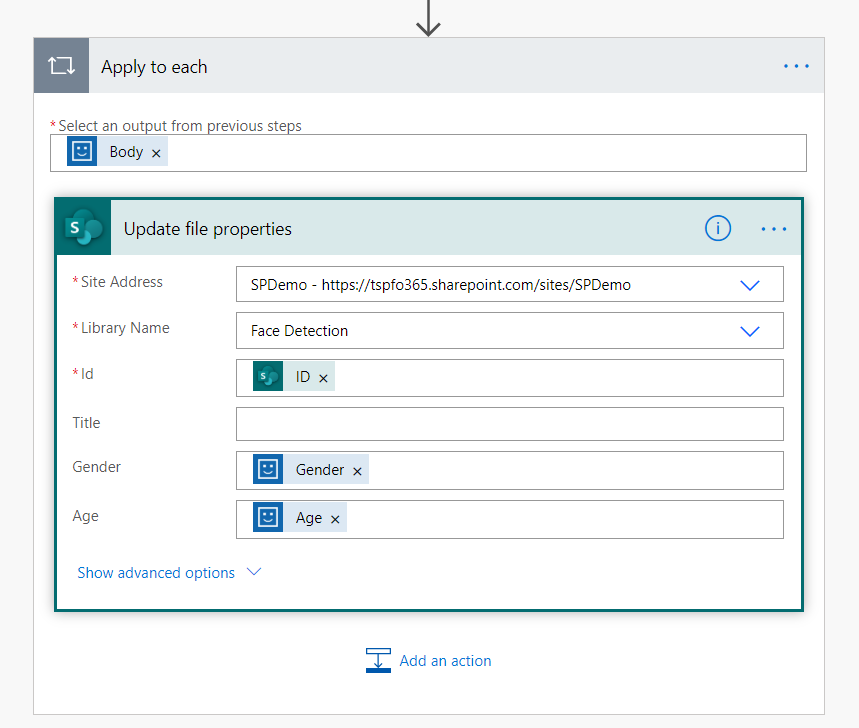This screenshot has height=728, width=859.
Task: Click the SharePoint icon in action header
Action: 83,229
